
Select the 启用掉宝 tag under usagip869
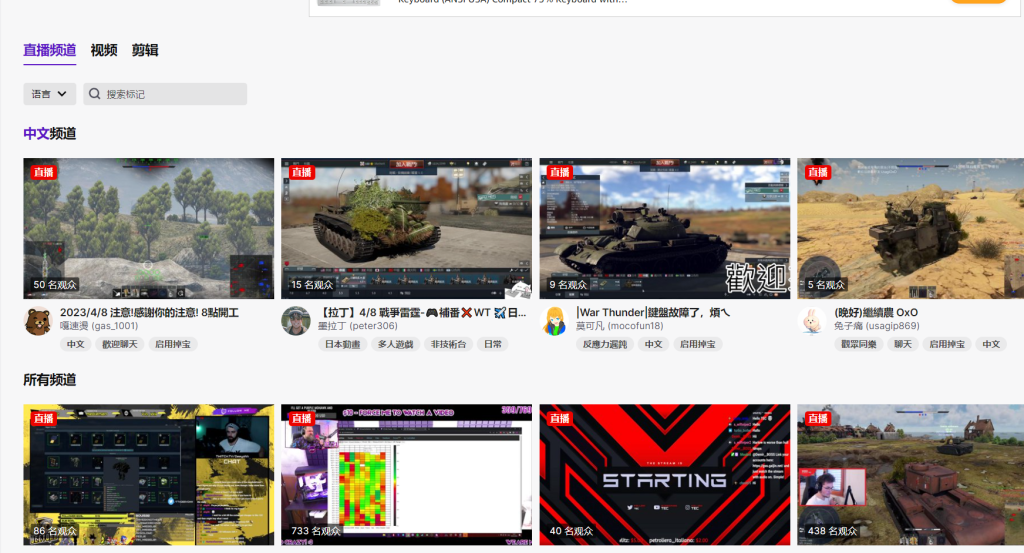(x=947, y=344)
